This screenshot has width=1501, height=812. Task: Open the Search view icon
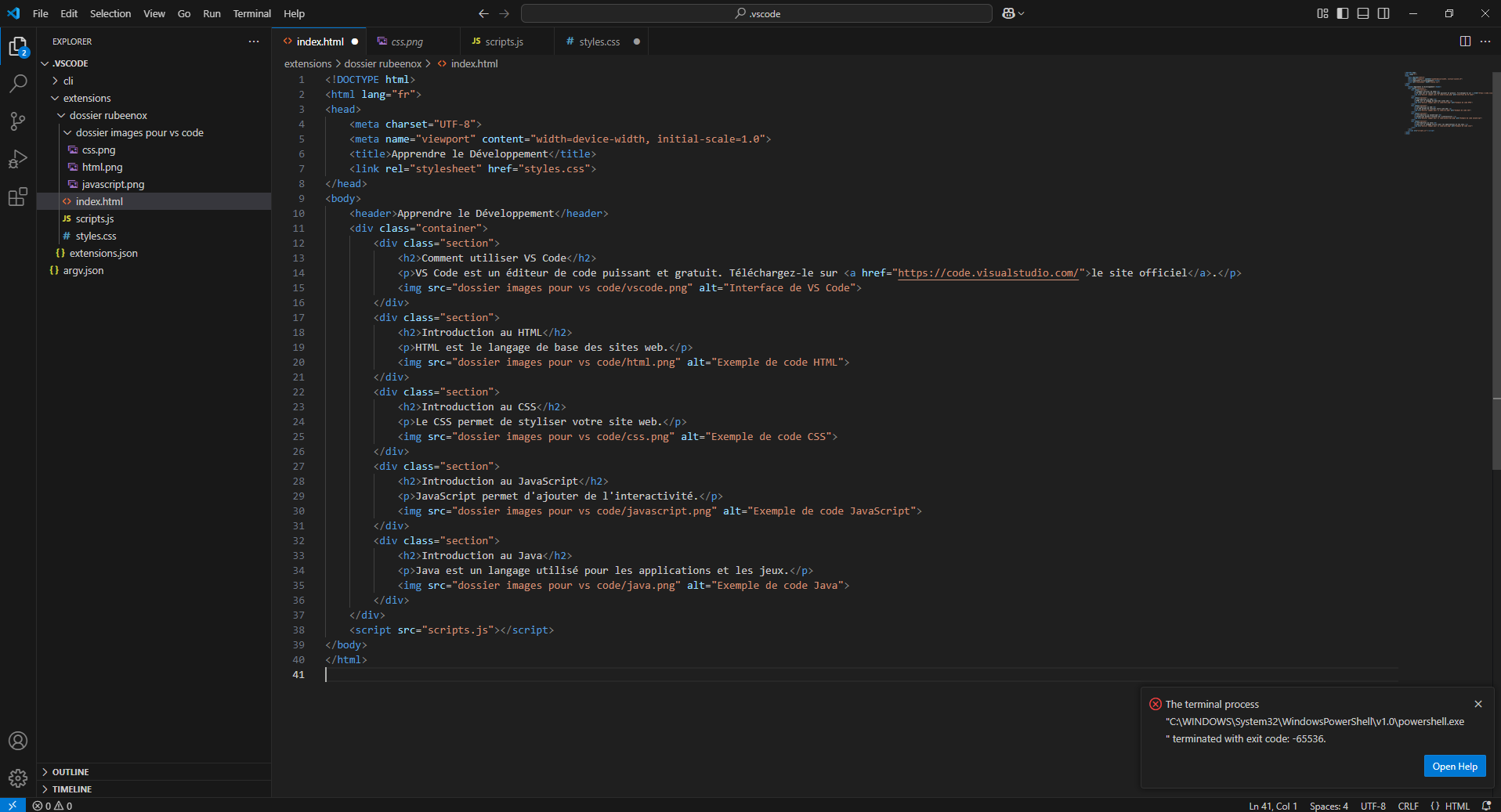coord(18,83)
